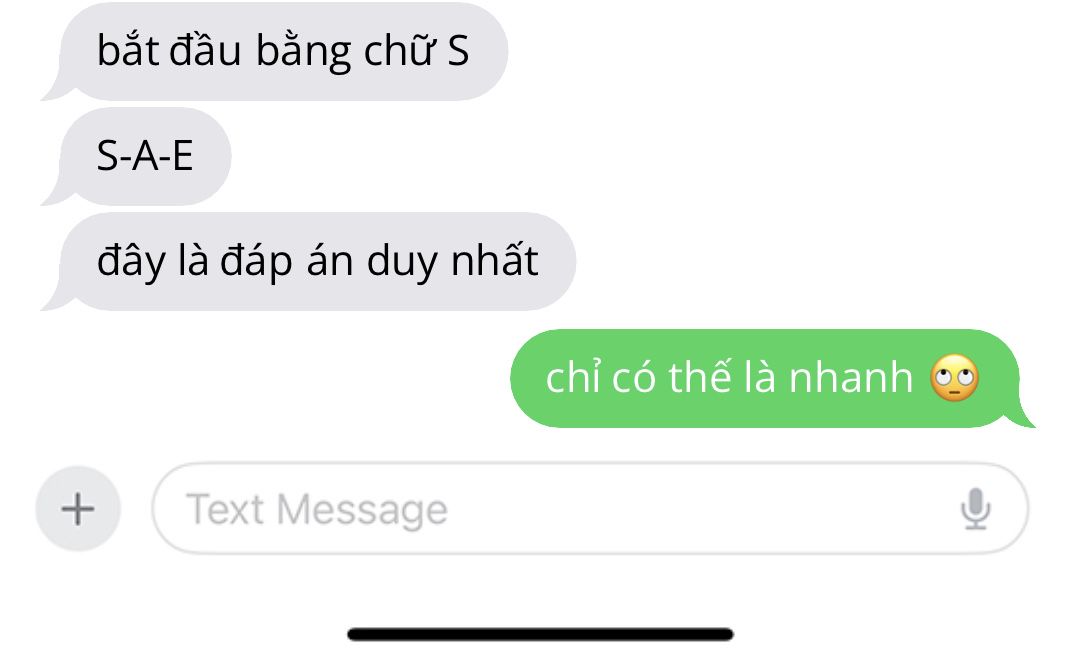The height and width of the screenshot is (664, 1080).
Task: Click the word "bắt" in first bubble
Action: [129, 50]
